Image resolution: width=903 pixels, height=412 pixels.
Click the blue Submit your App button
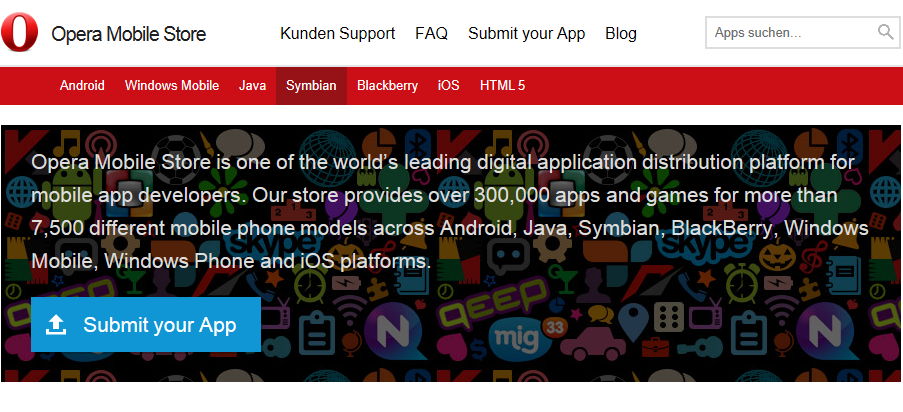click(x=146, y=324)
